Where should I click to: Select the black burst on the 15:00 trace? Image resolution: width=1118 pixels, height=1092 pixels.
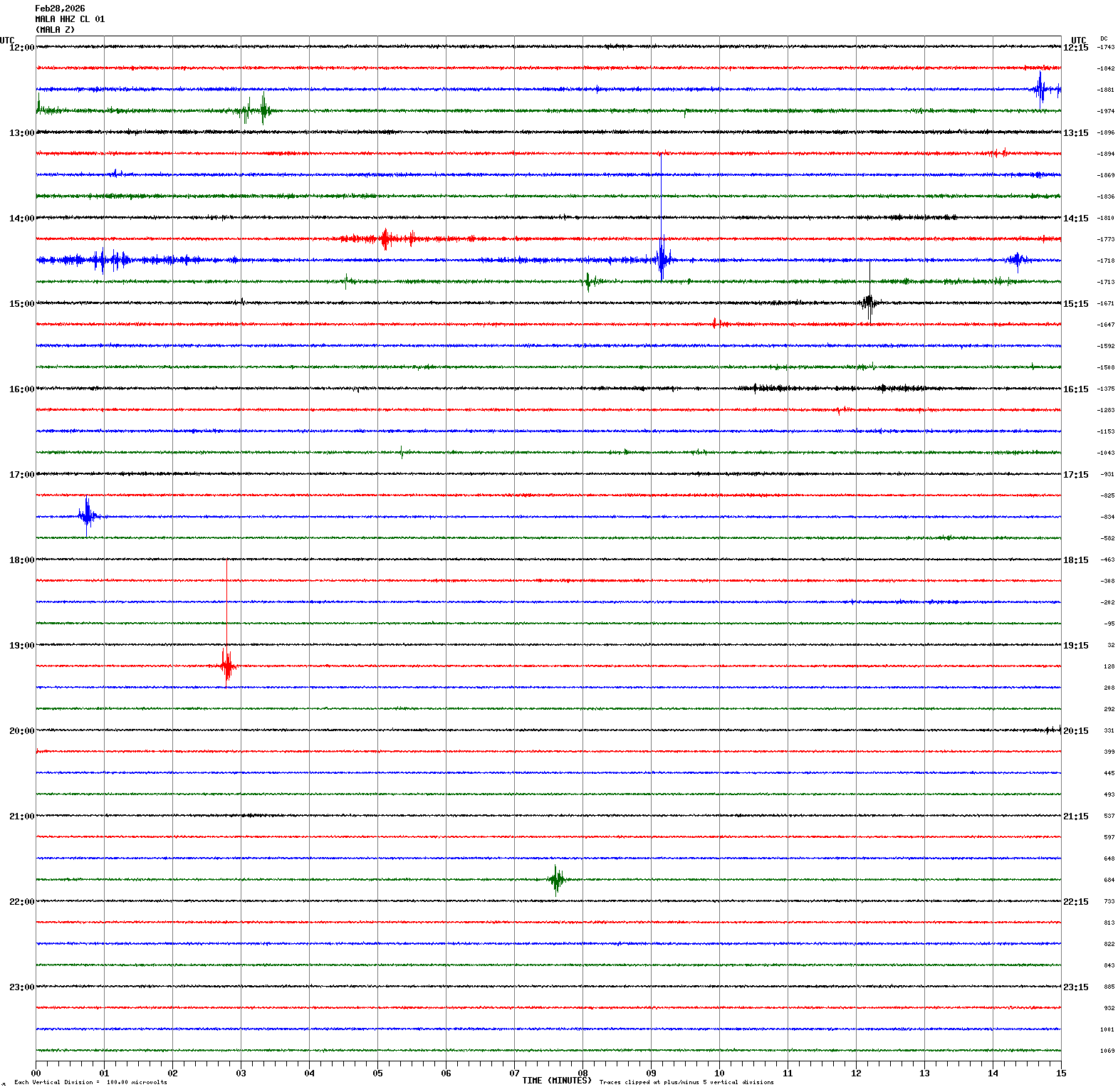(869, 303)
